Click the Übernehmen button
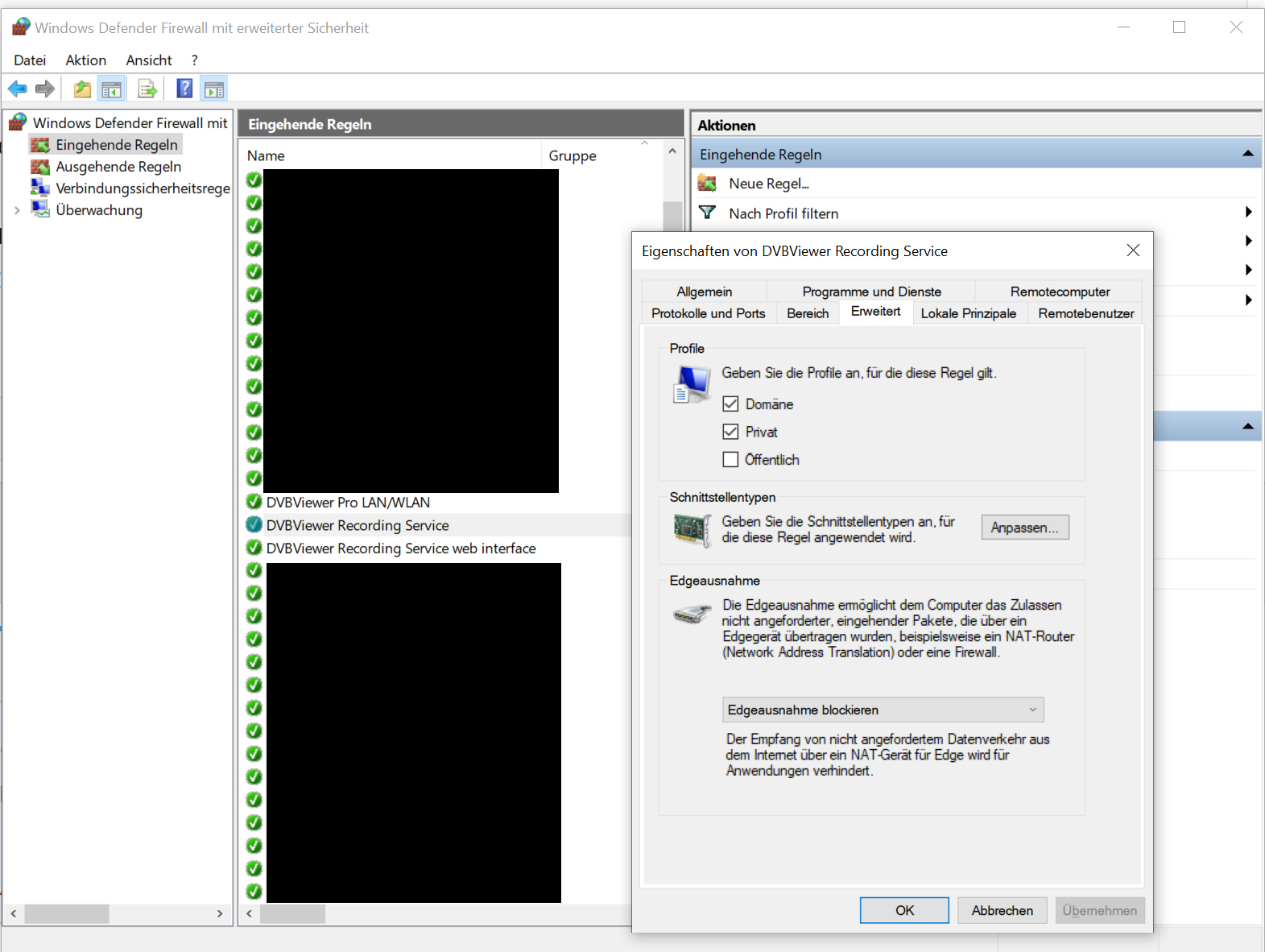 click(x=1100, y=910)
